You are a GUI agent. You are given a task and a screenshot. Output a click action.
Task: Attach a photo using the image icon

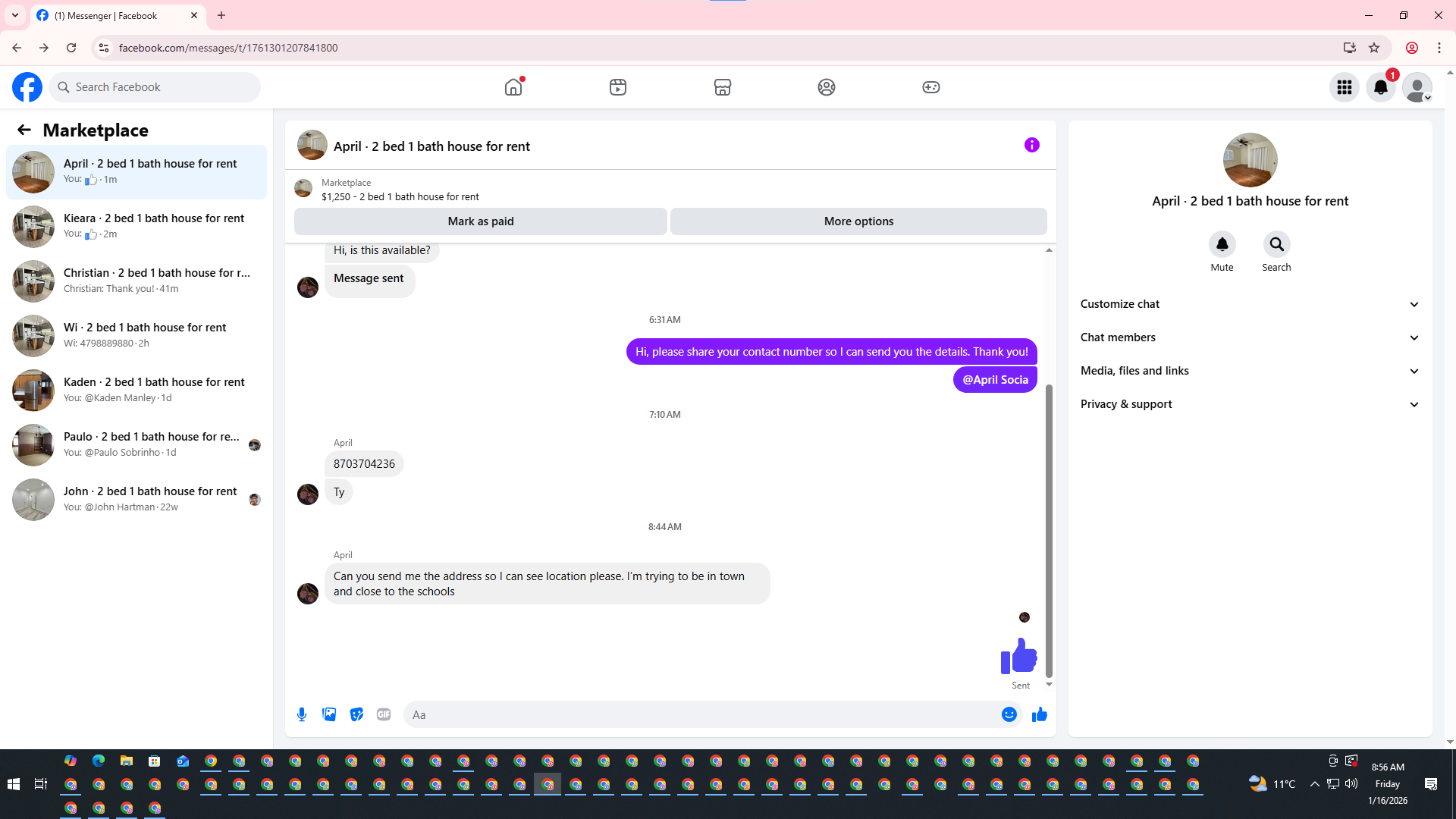(x=329, y=714)
